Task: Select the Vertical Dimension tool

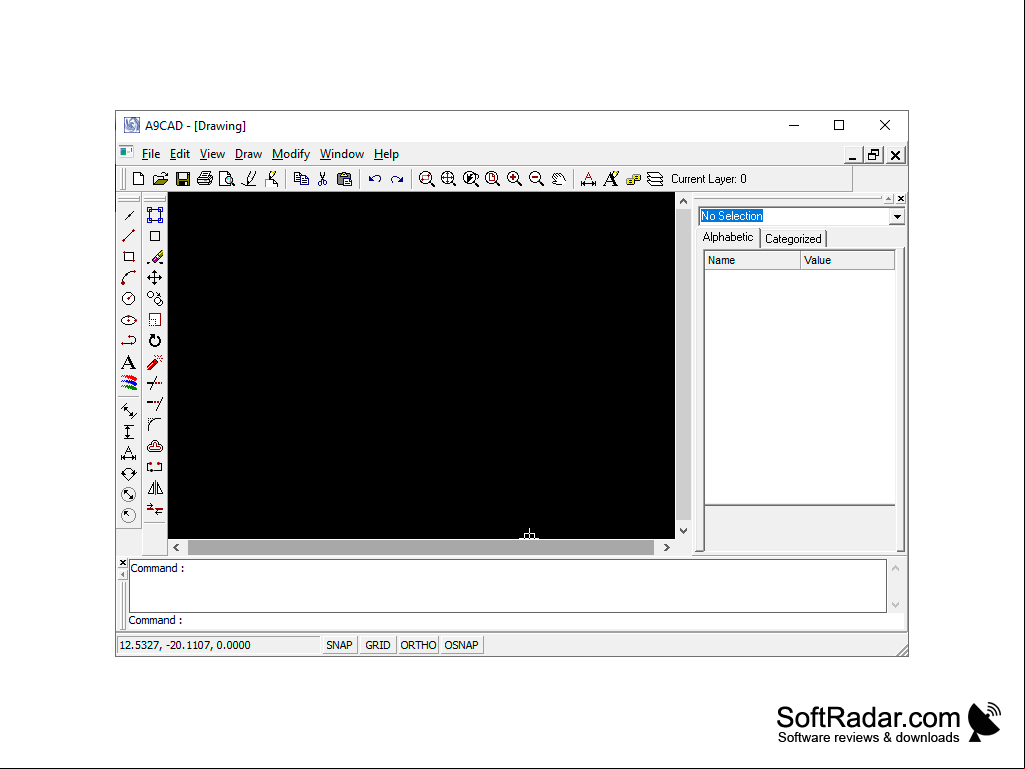Action: coord(129,432)
